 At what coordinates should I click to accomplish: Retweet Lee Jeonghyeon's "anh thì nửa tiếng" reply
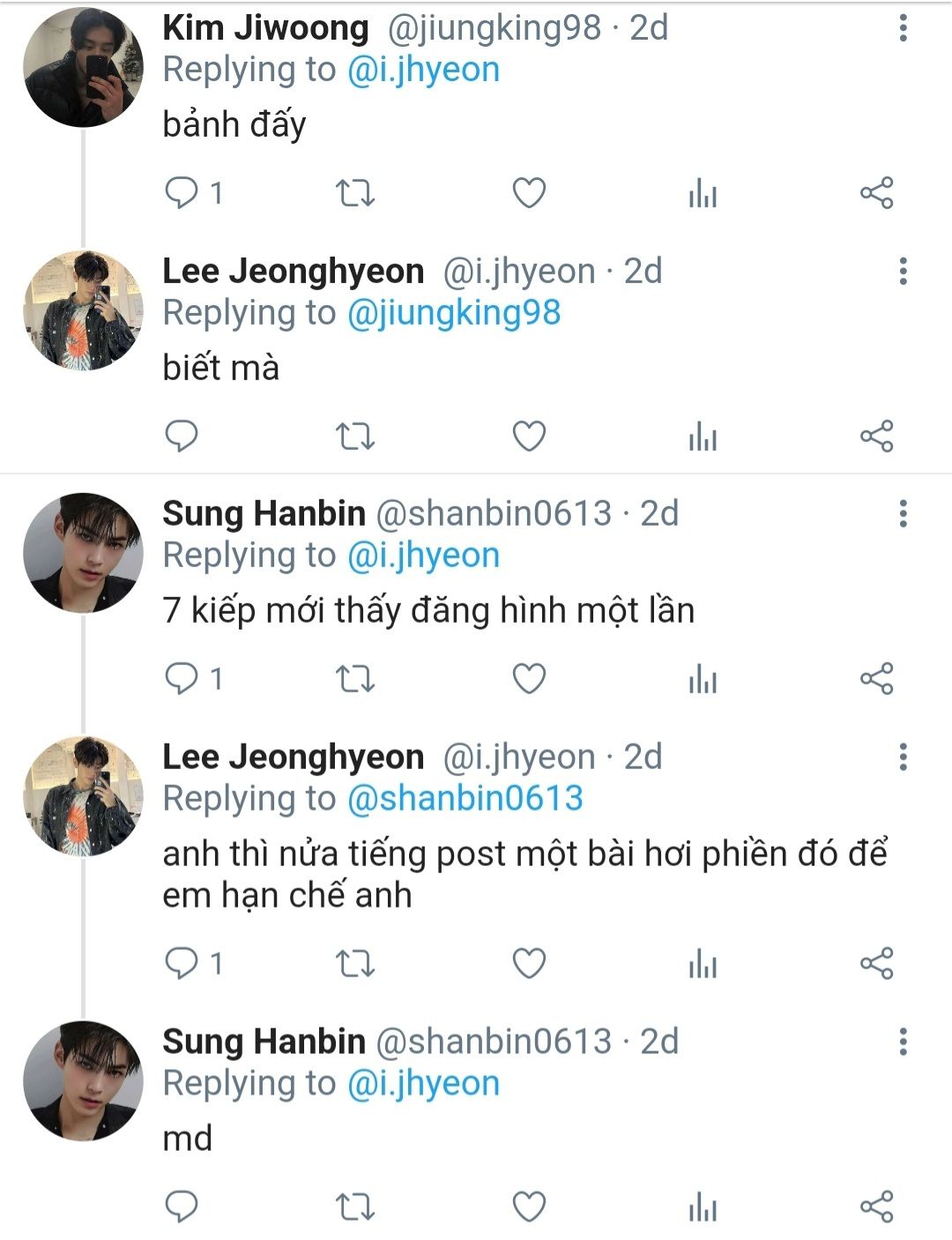356,963
